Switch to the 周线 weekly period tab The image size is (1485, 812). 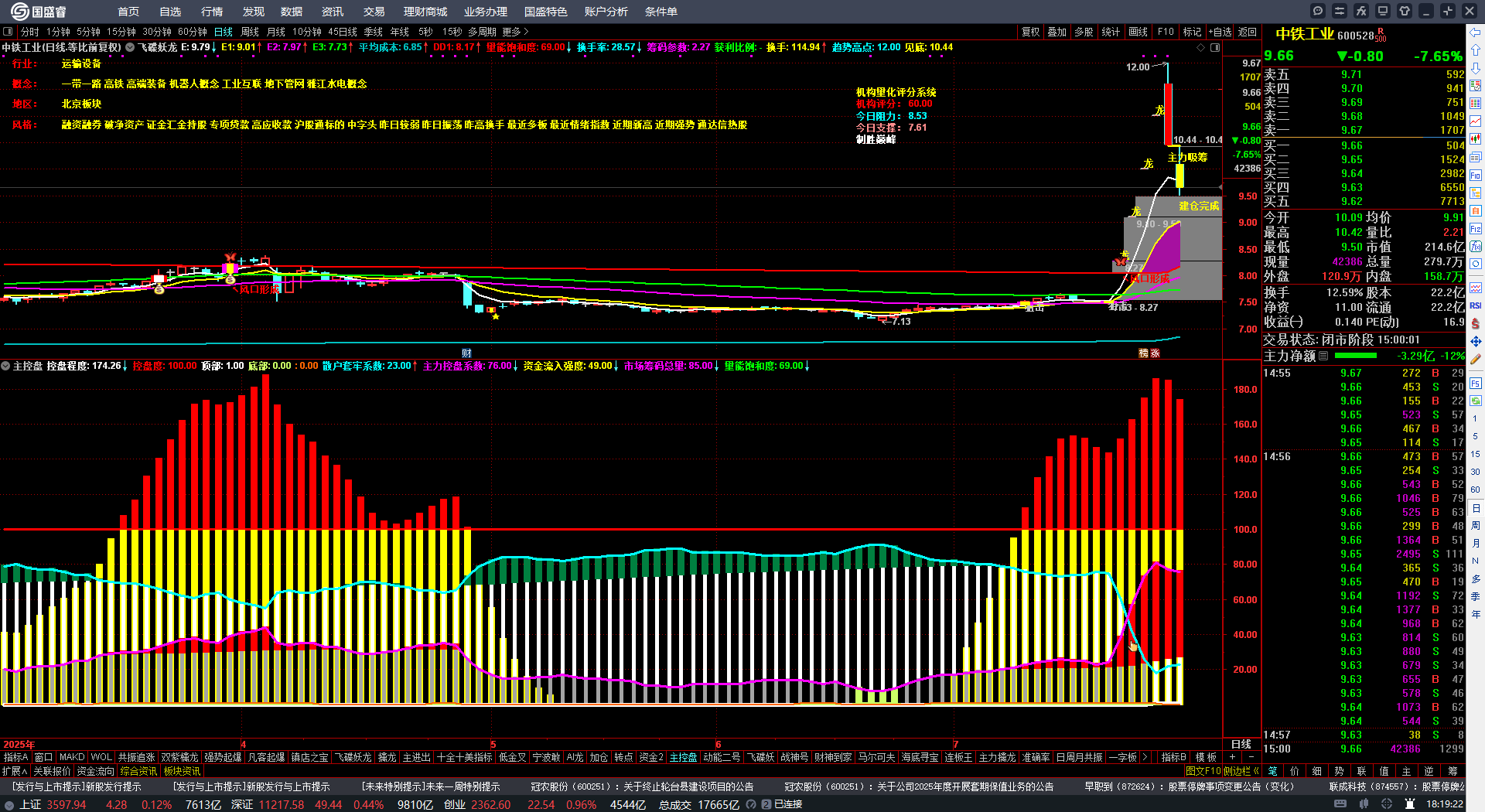pyautogui.click(x=250, y=32)
